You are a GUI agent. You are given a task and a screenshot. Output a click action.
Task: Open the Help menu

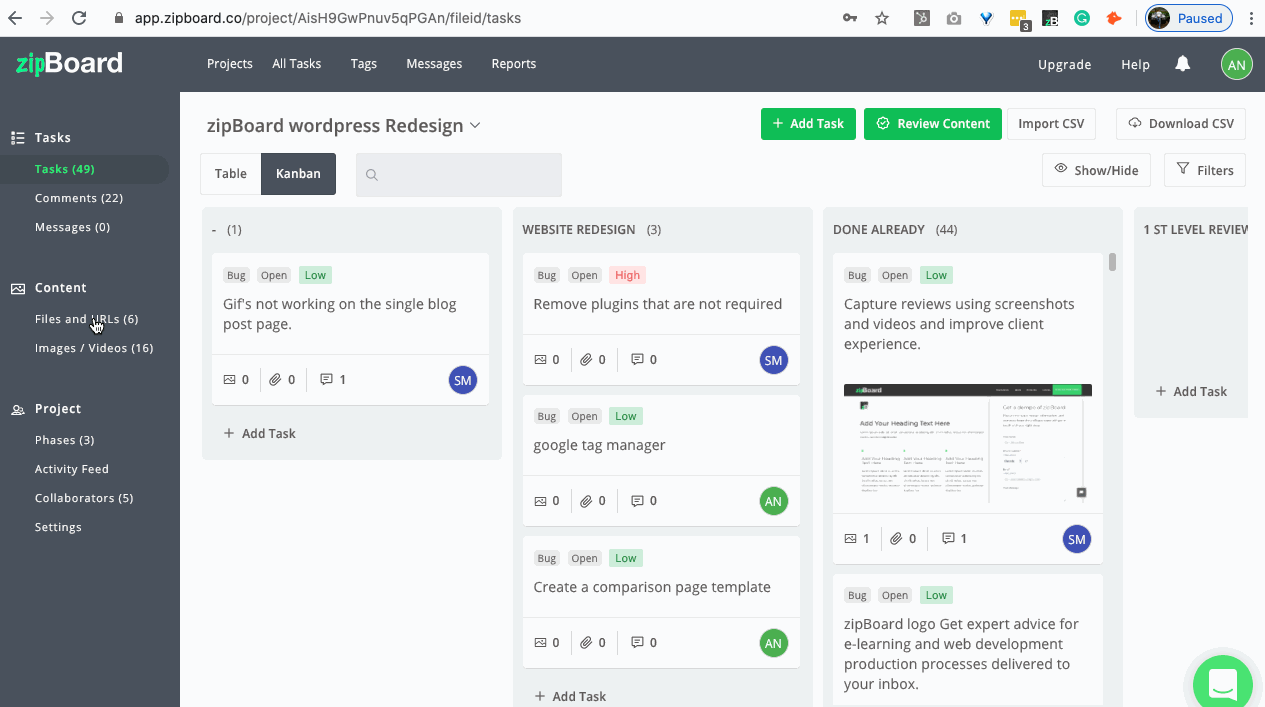(1135, 64)
